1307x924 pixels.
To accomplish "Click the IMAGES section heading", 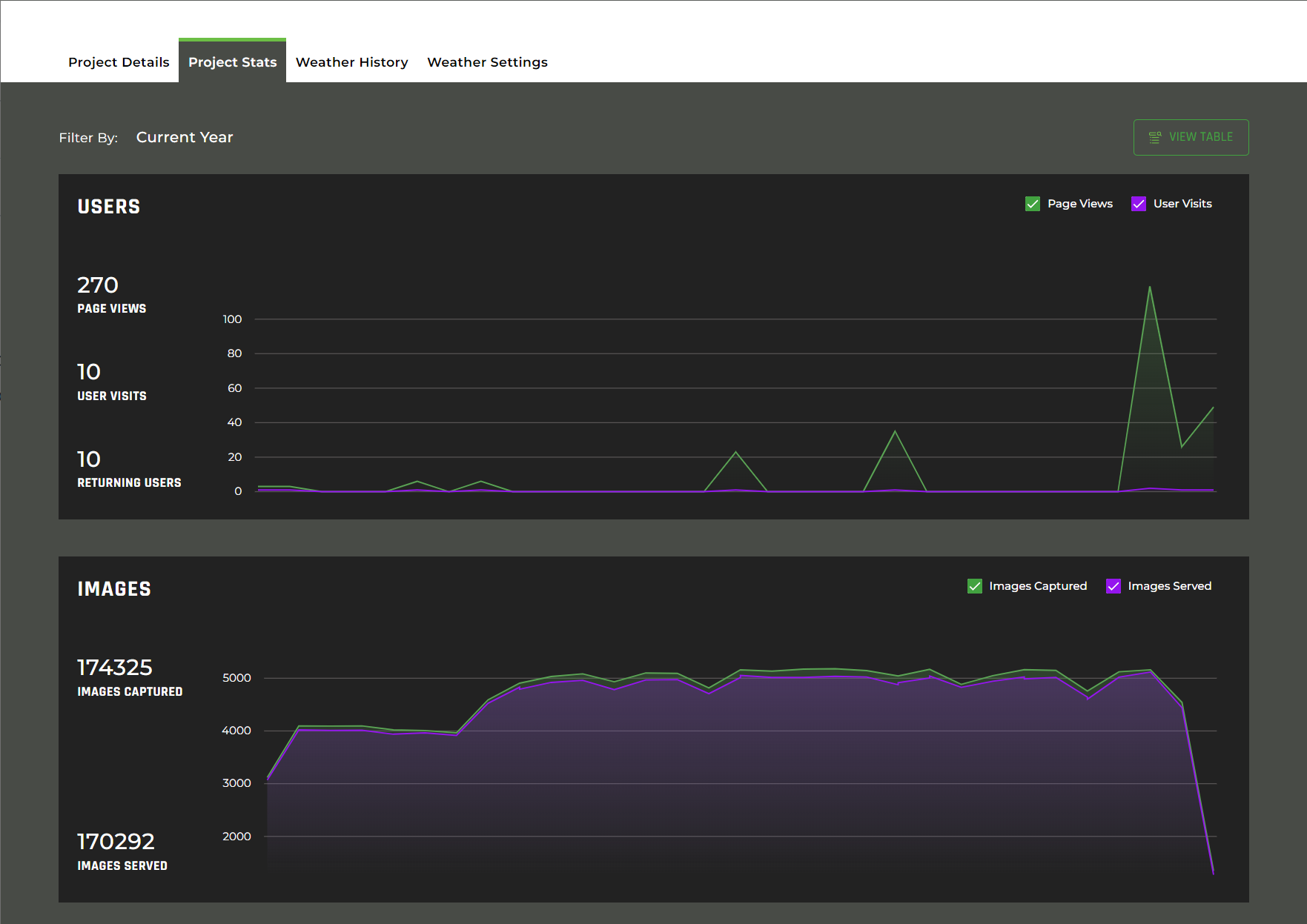I will point(114,589).
